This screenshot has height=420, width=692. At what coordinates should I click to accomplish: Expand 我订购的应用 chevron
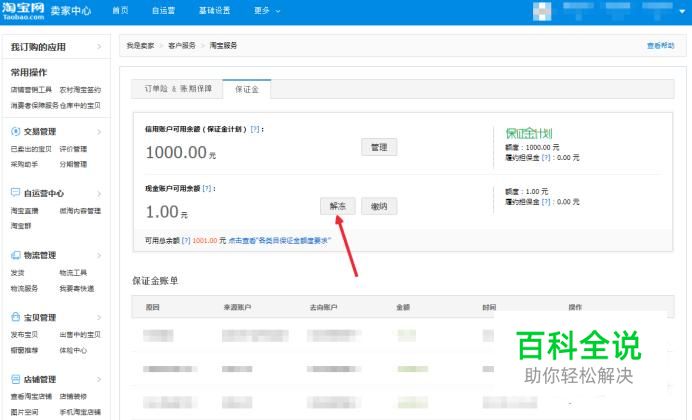tap(99, 47)
